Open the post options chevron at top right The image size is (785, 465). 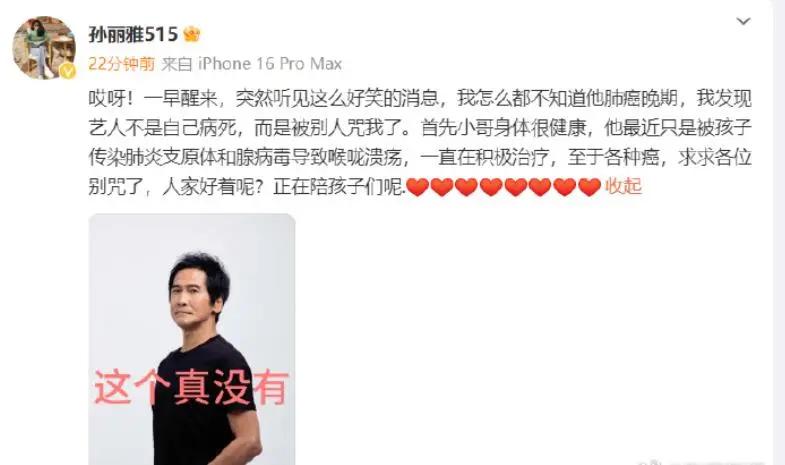743,21
